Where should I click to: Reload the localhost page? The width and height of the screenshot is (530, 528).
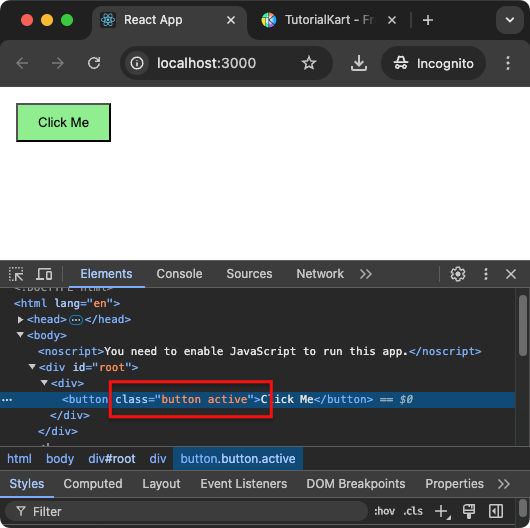coord(94,63)
